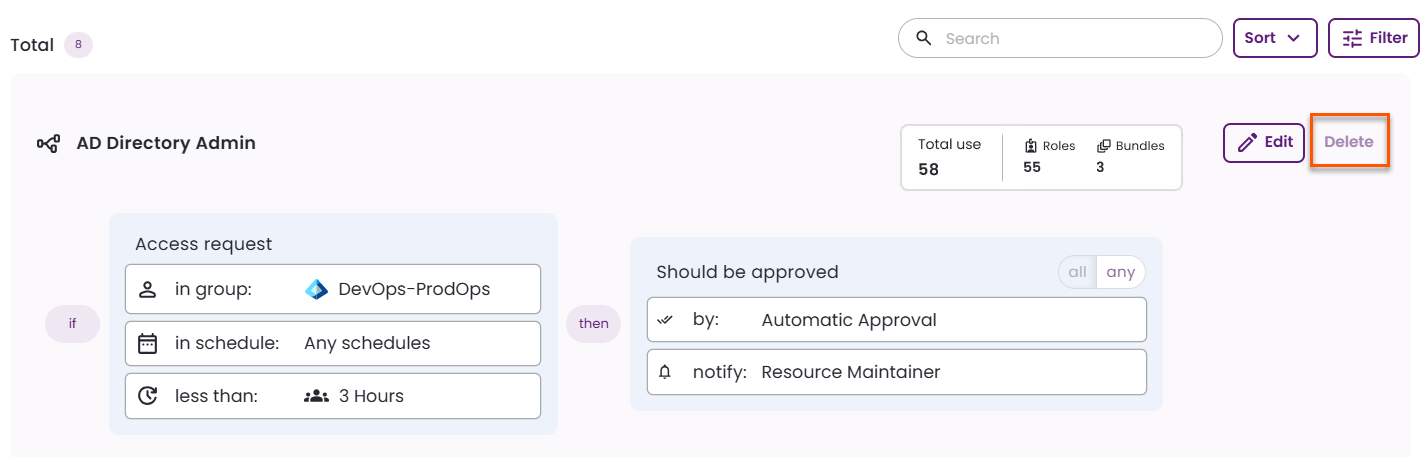Viewport: 1428px width, 457px height.
Task: Select the Resource Maintainer notify row
Action: (896, 372)
